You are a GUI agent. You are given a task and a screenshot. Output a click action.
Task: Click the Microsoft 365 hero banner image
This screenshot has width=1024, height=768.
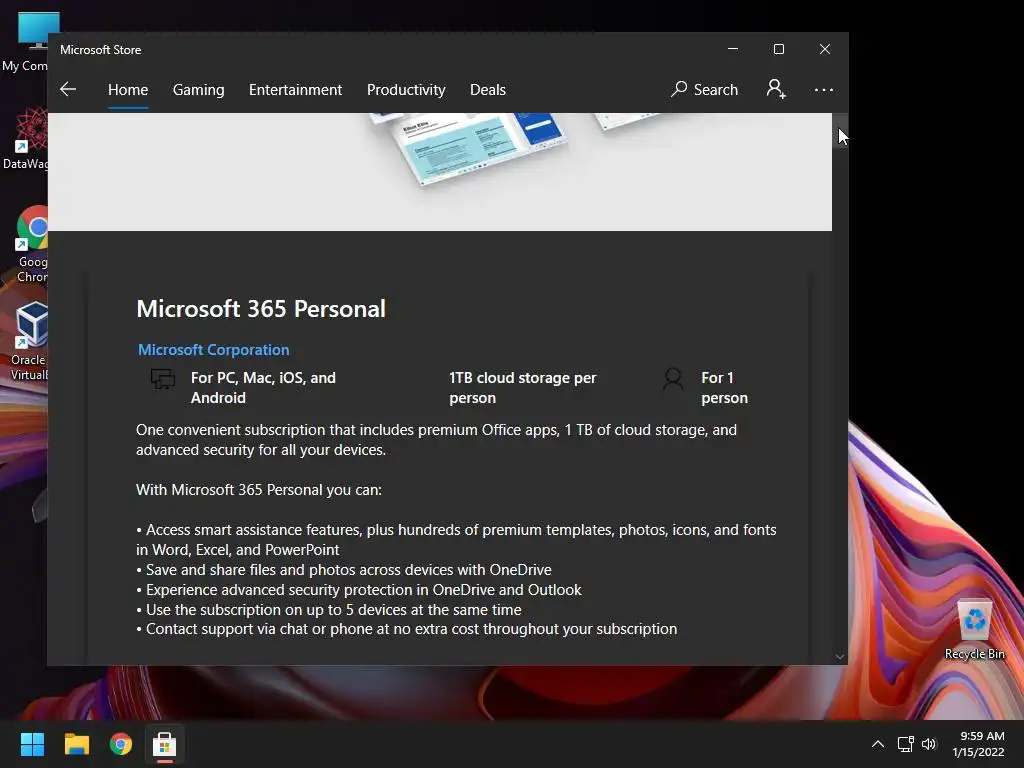[440, 172]
